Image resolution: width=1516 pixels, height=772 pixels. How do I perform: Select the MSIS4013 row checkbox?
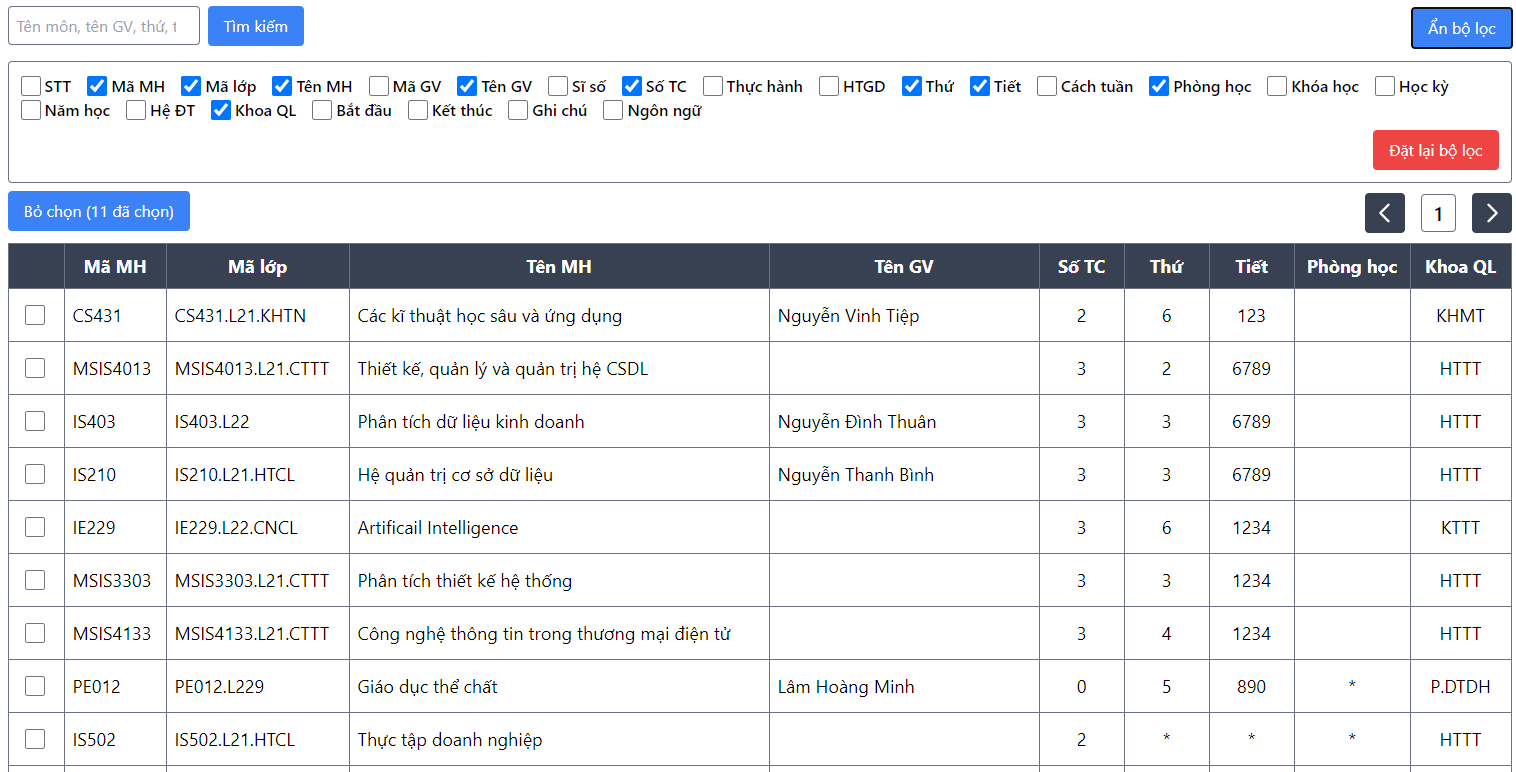point(35,368)
